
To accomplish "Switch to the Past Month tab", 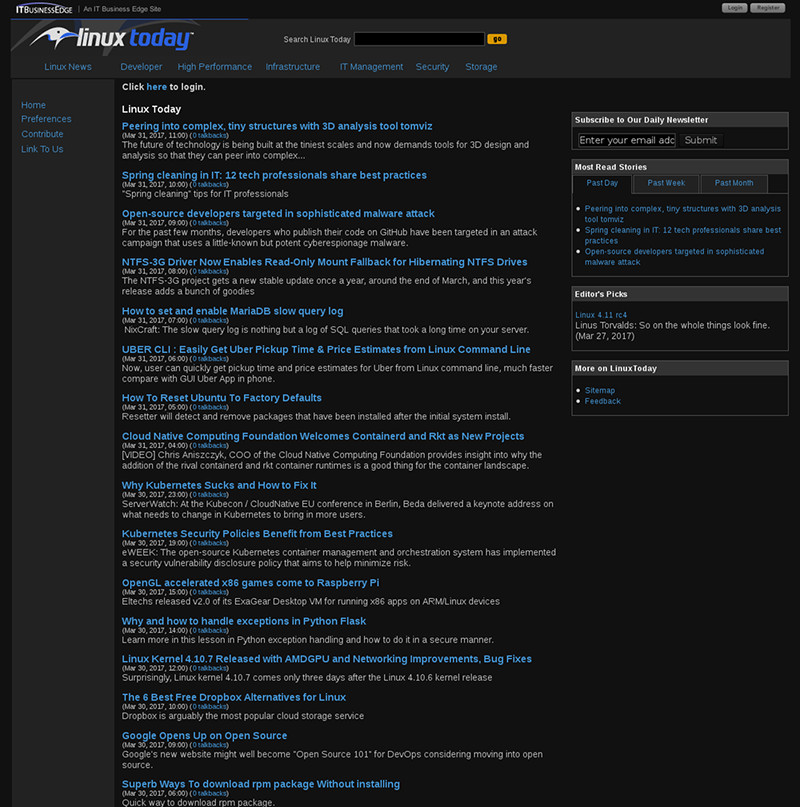I will click(734, 183).
